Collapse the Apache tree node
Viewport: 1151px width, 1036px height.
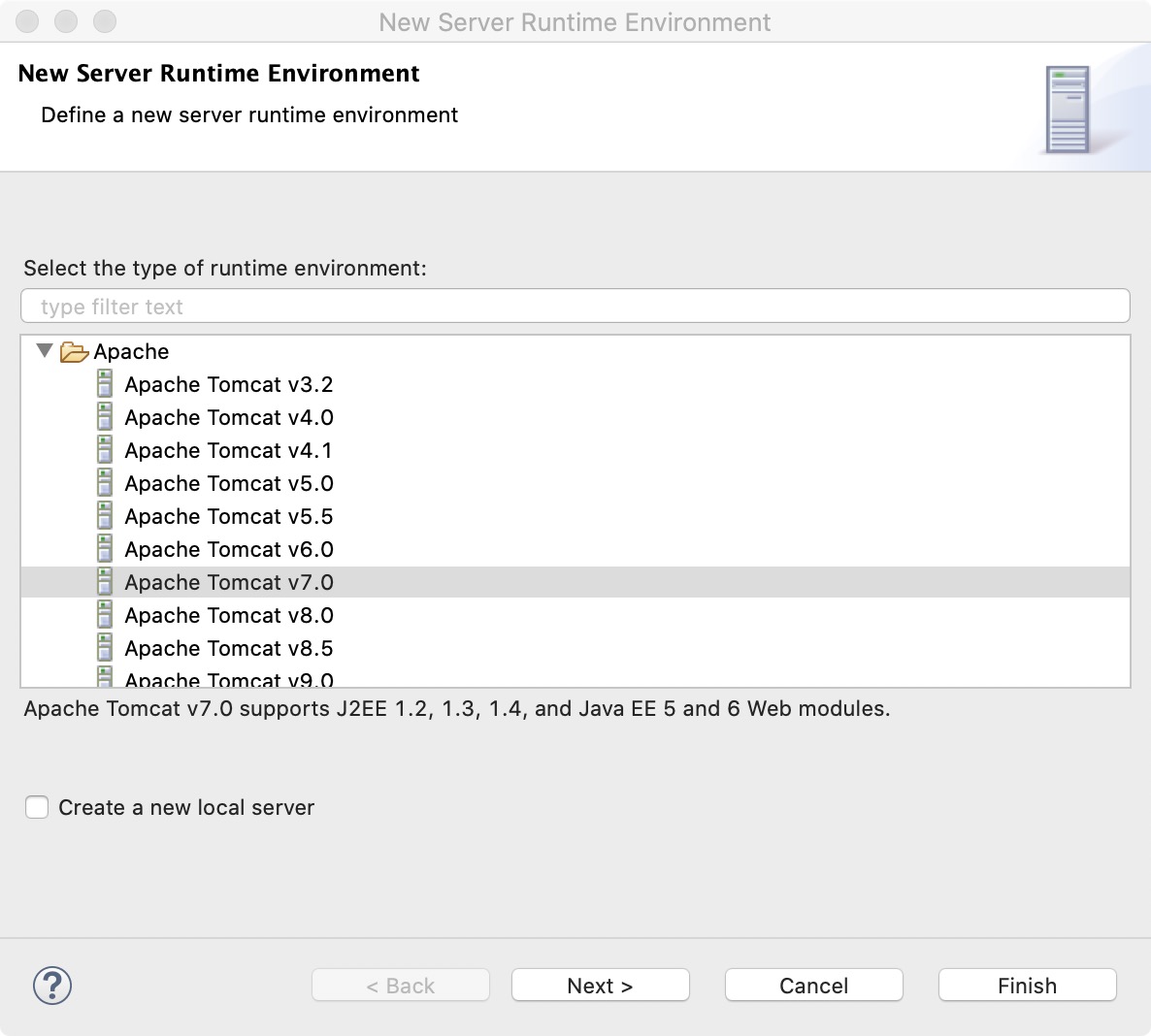(x=45, y=351)
